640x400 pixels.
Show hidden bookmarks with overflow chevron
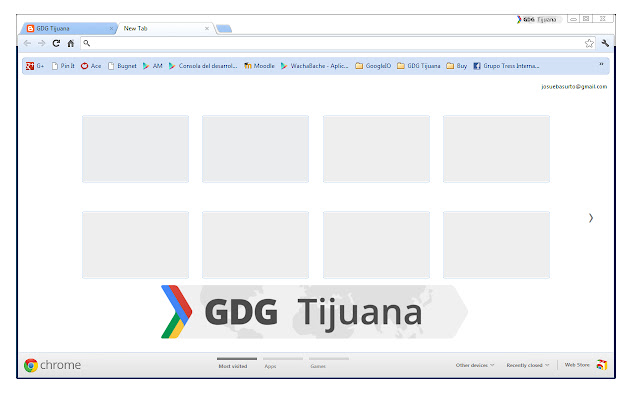[601, 64]
